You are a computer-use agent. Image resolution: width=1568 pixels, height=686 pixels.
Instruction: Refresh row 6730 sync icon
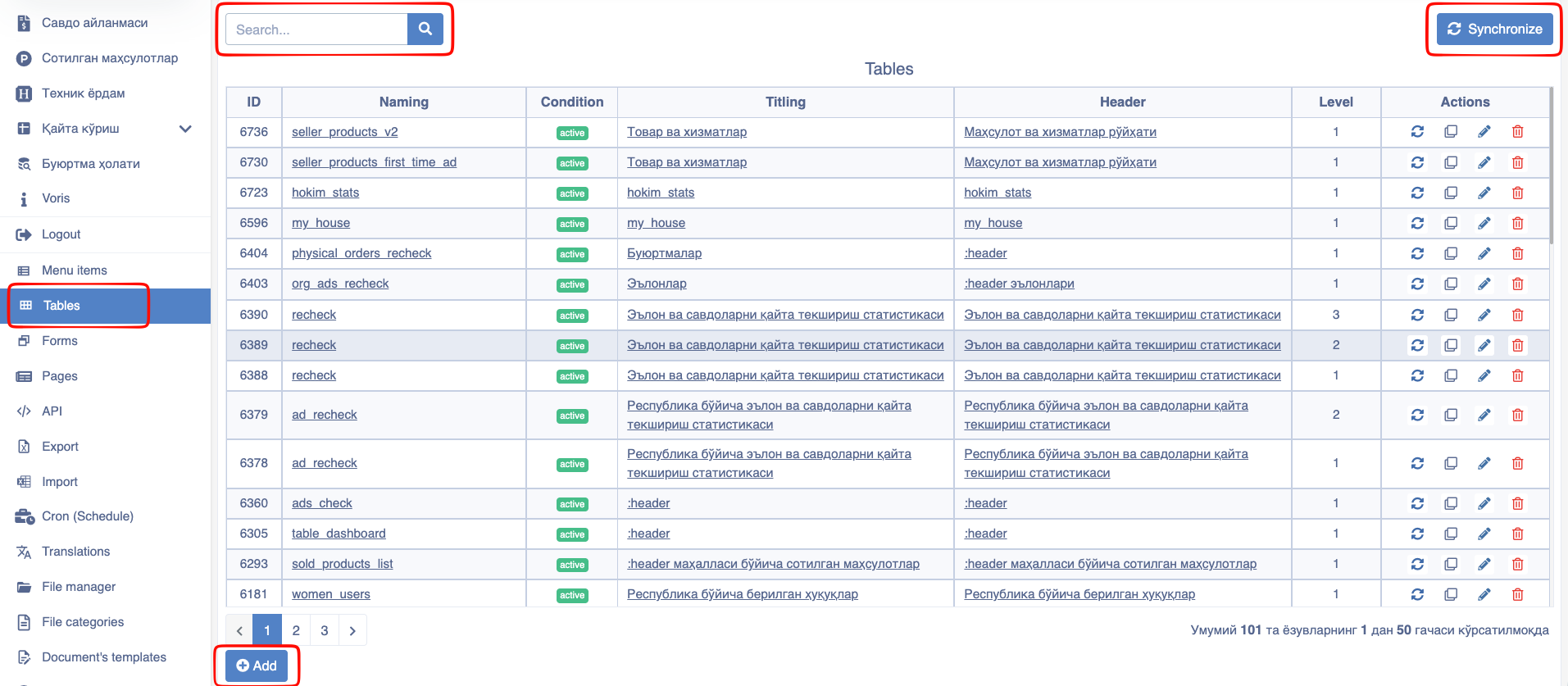tap(1417, 162)
